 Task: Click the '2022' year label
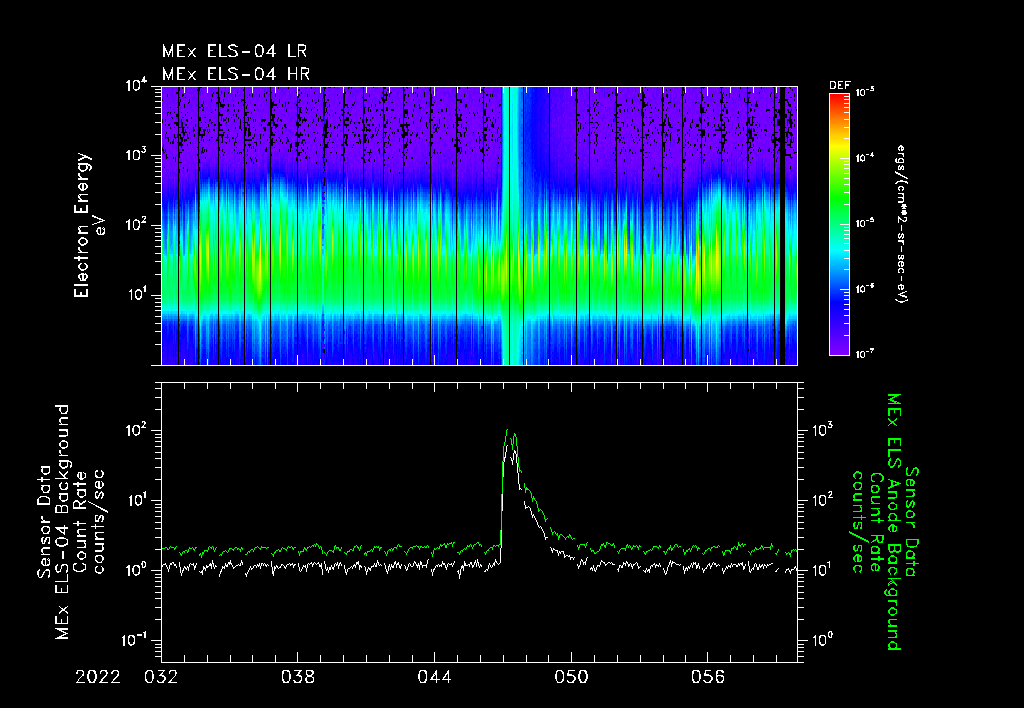[x=98, y=677]
